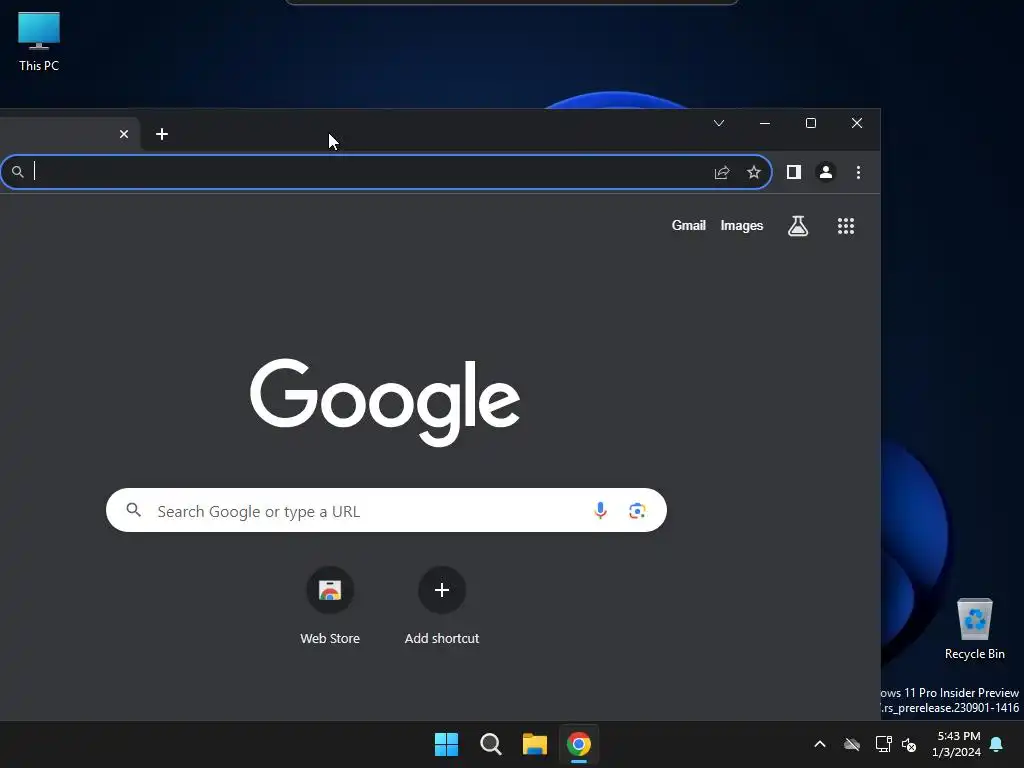Click the Add shortcut button
The image size is (1024, 768).
442,605
